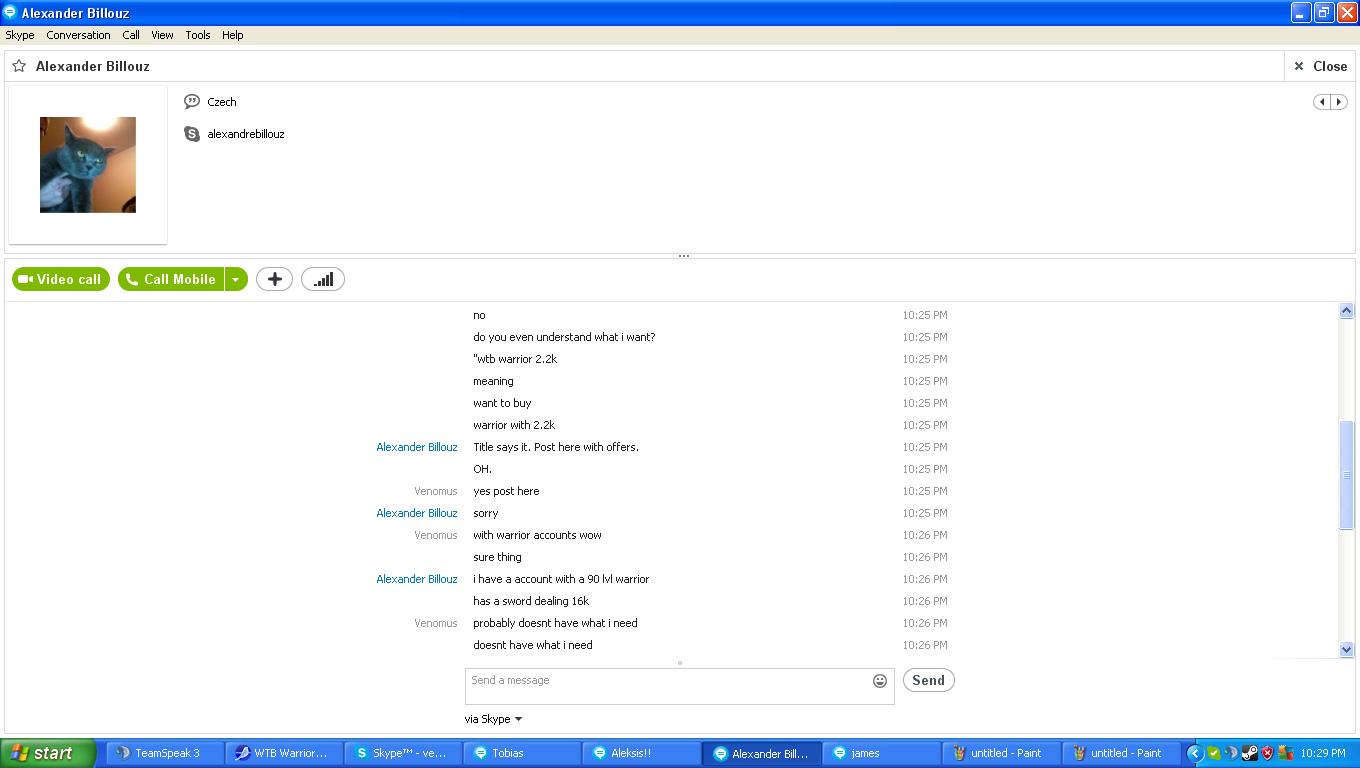1360x768 pixels.
Task: Expand the Call Mobile dropdown arrow
Action: click(x=236, y=279)
